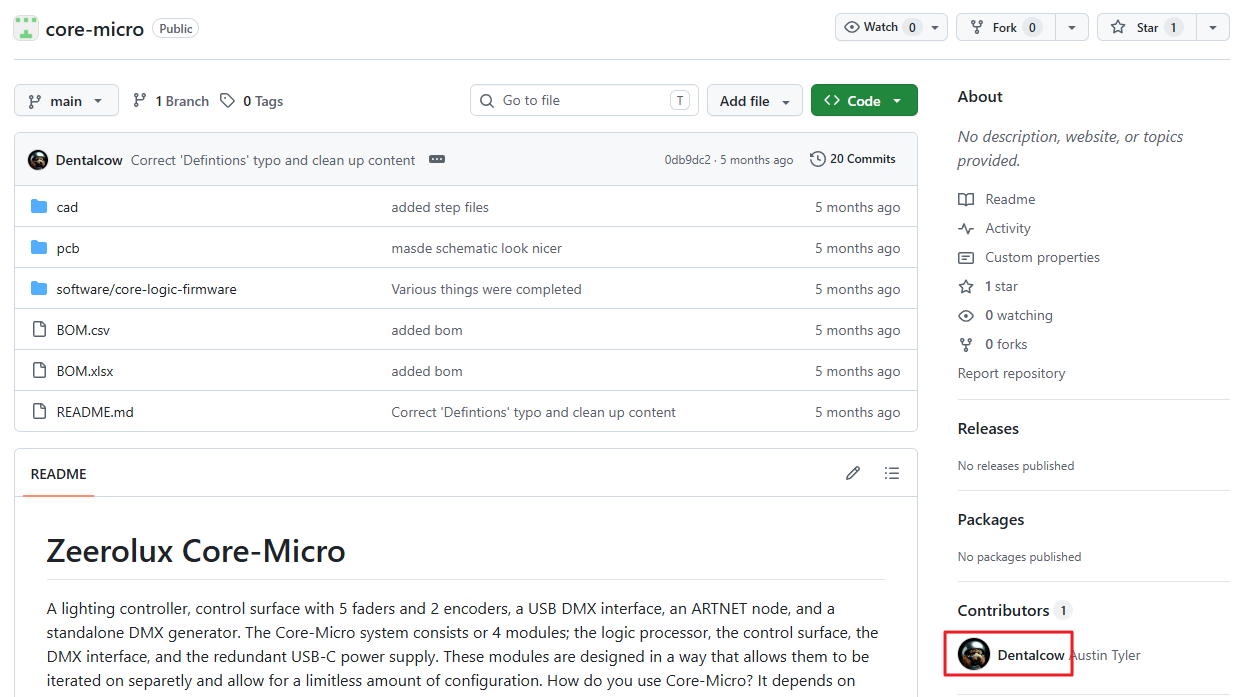Open the Custom properties link
Image resolution: width=1244 pixels, height=697 pixels.
1029,257
